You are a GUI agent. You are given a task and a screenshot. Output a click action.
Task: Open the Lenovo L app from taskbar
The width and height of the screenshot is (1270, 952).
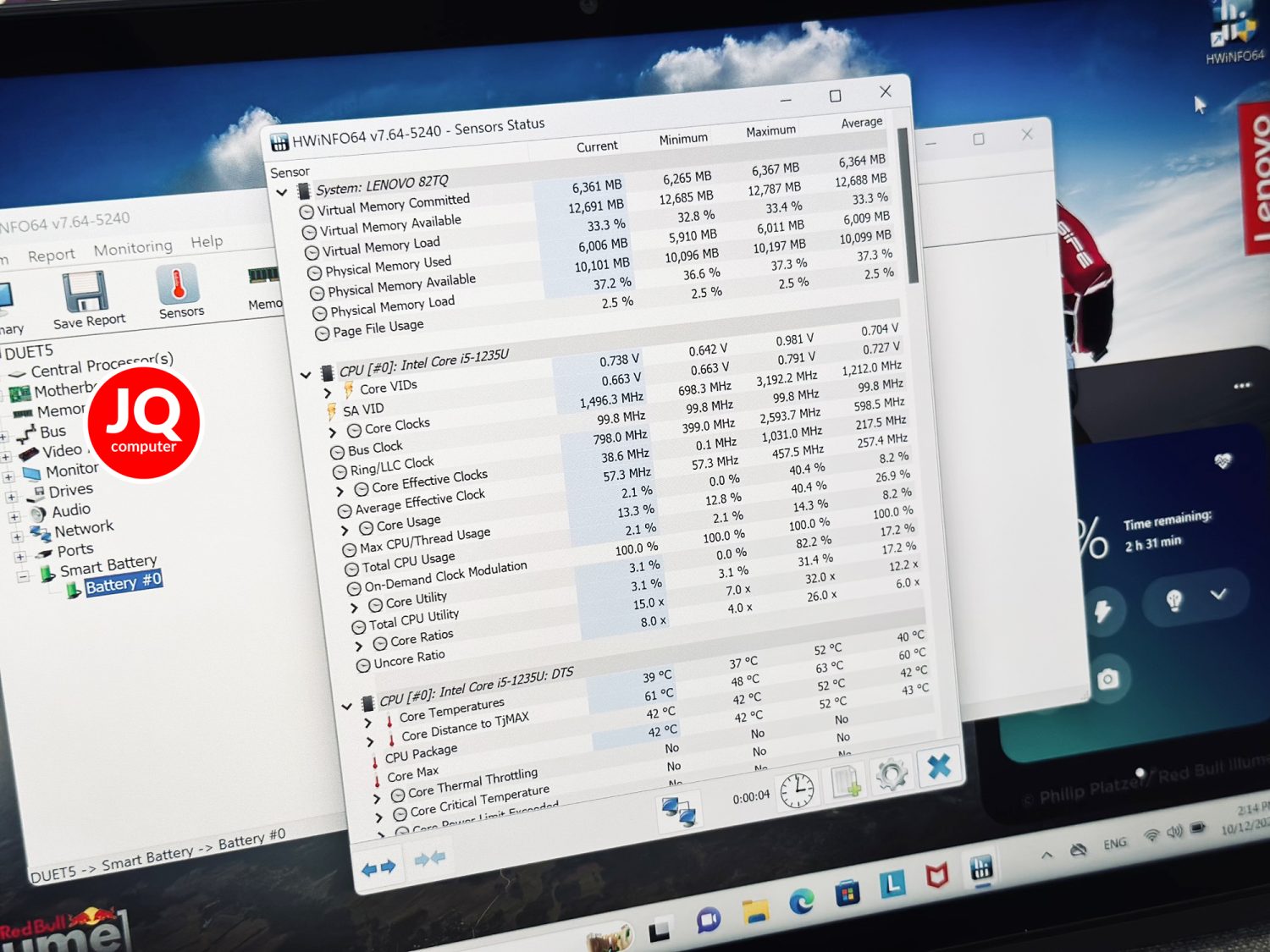pos(892,883)
